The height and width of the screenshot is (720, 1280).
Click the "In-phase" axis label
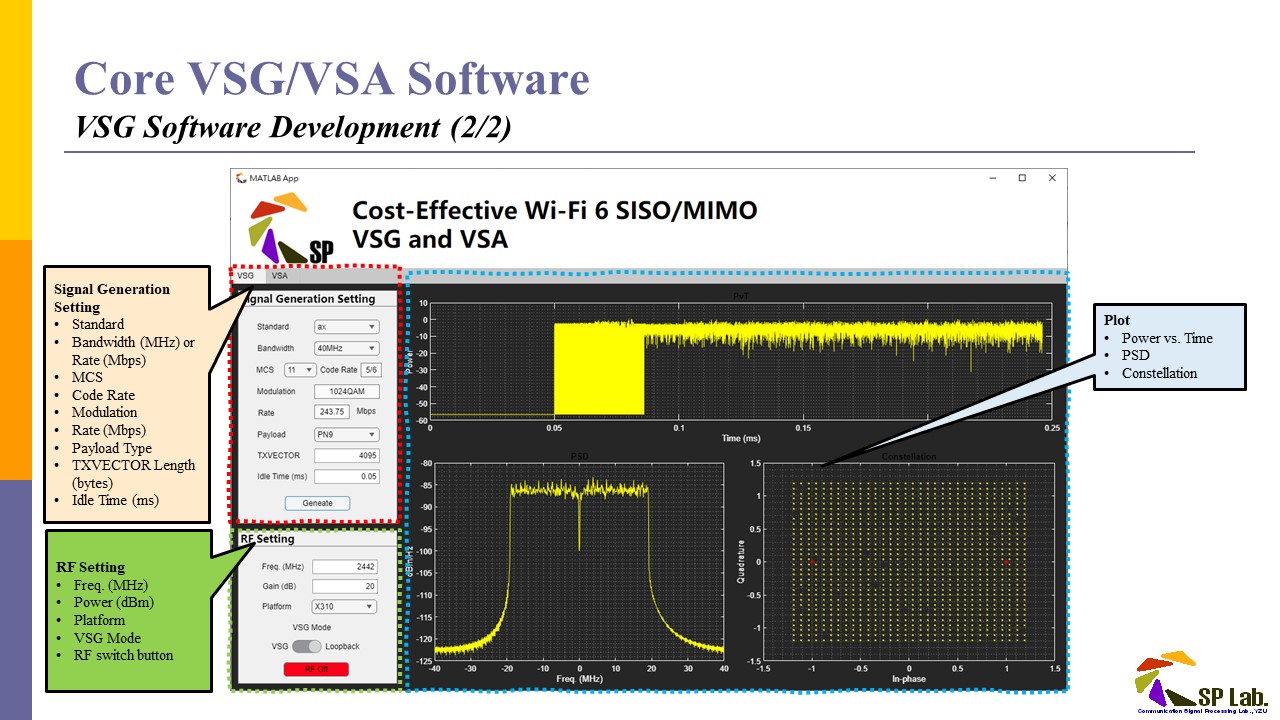909,680
